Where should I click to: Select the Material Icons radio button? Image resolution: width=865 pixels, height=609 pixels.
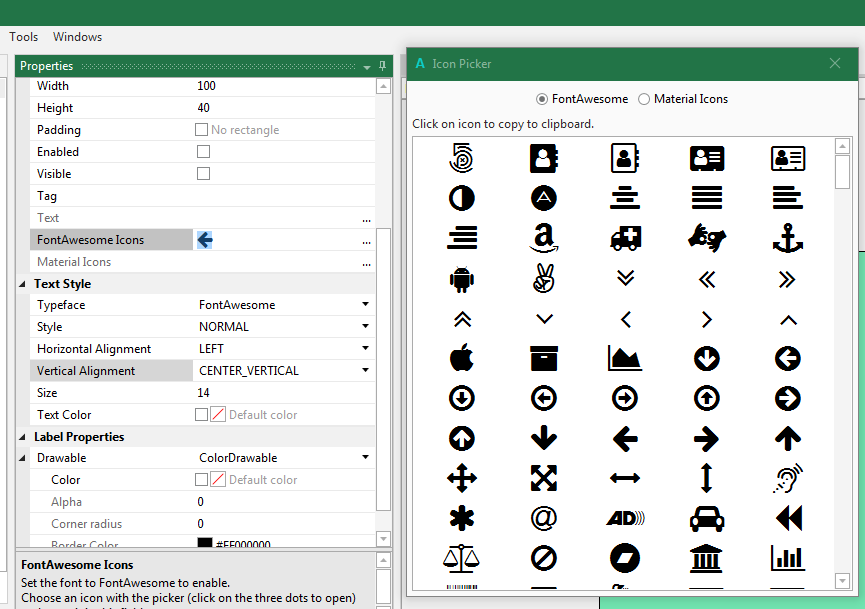tap(644, 99)
